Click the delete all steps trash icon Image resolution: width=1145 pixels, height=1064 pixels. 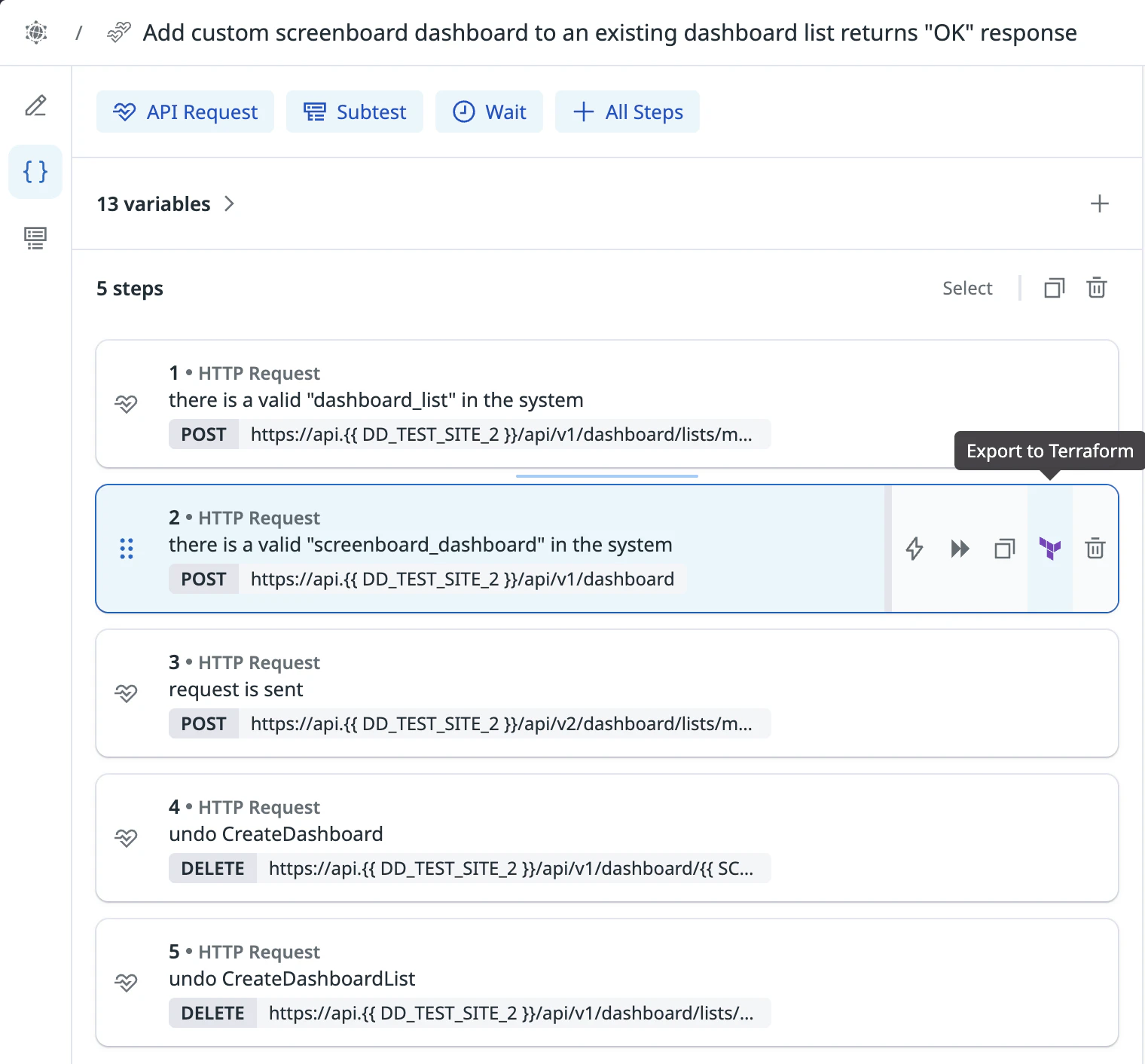(1096, 288)
